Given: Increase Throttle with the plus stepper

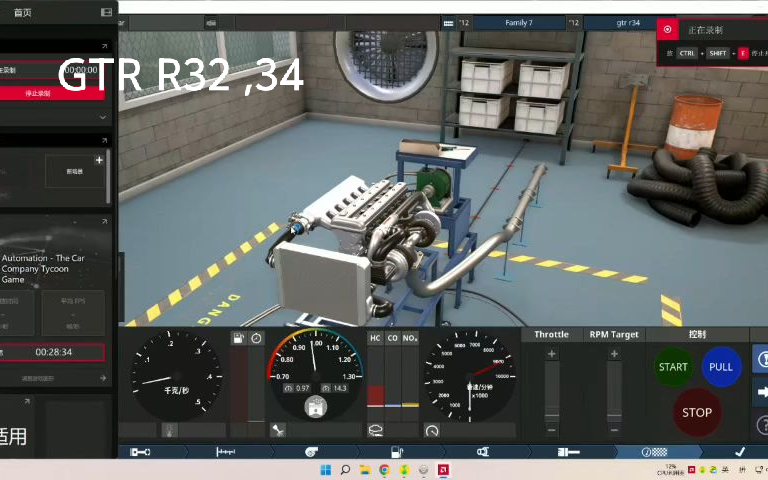Looking at the screenshot, I should coord(552,354).
